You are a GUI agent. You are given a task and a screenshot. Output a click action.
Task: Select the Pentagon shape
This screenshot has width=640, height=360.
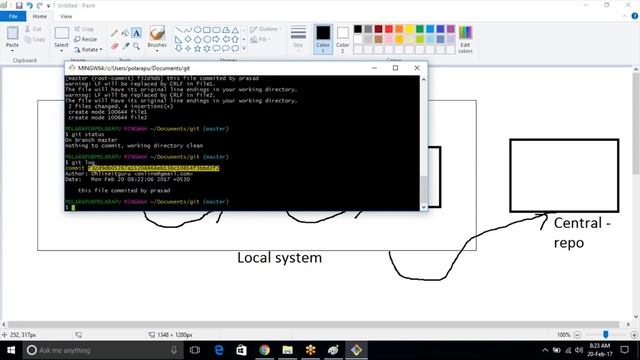point(197,40)
